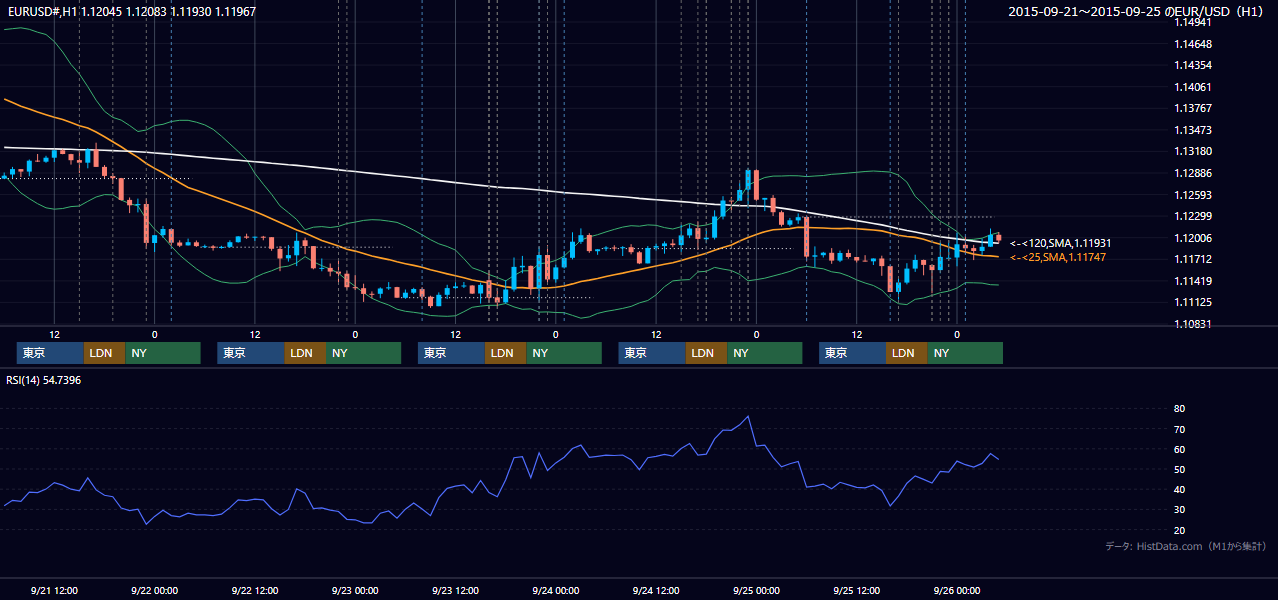Click RSI scale label 80
The image size is (1278, 600).
pyautogui.click(x=1180, y=409)
